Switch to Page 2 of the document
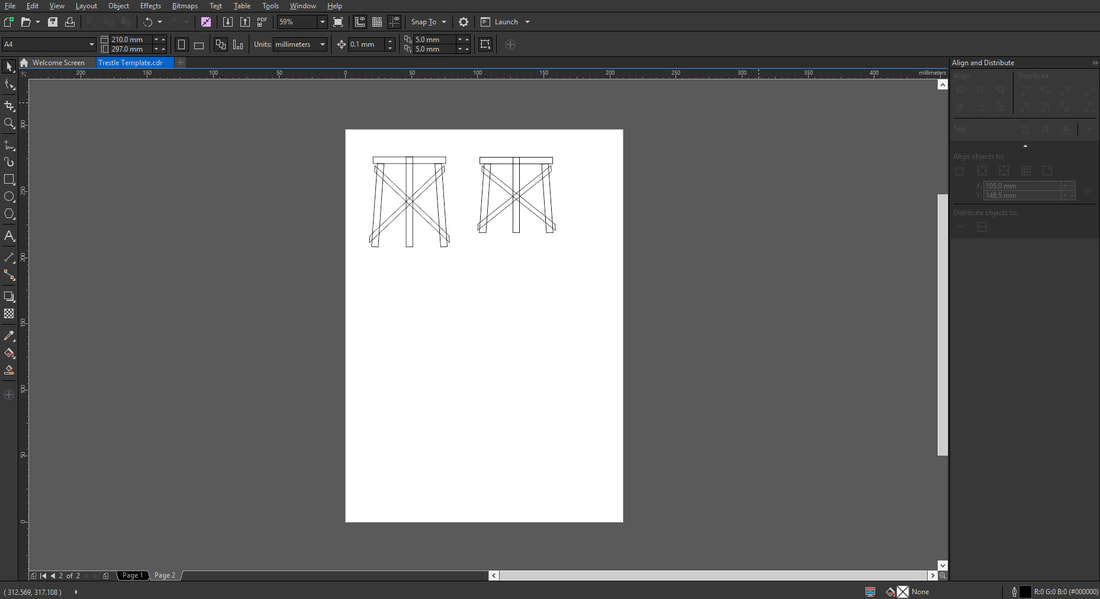 (x=164, y=575)
